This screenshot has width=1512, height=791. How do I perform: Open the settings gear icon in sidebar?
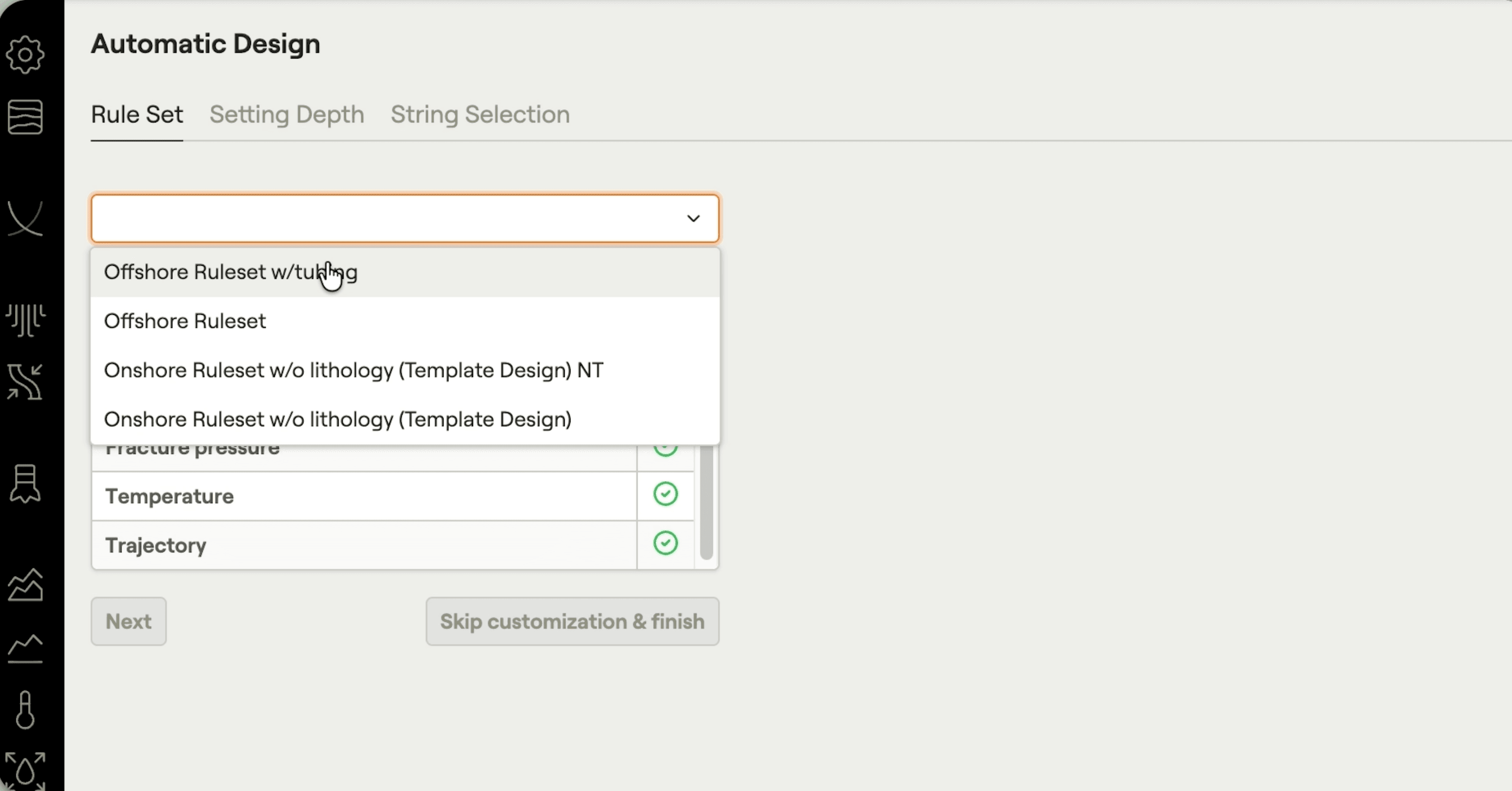(25, 54)
